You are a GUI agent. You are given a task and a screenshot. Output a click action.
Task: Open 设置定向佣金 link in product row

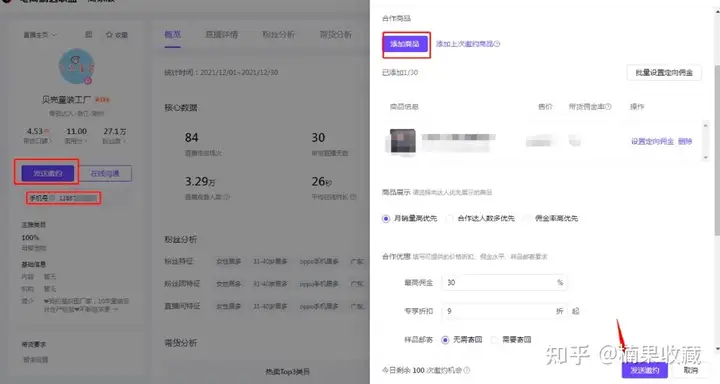652,141
